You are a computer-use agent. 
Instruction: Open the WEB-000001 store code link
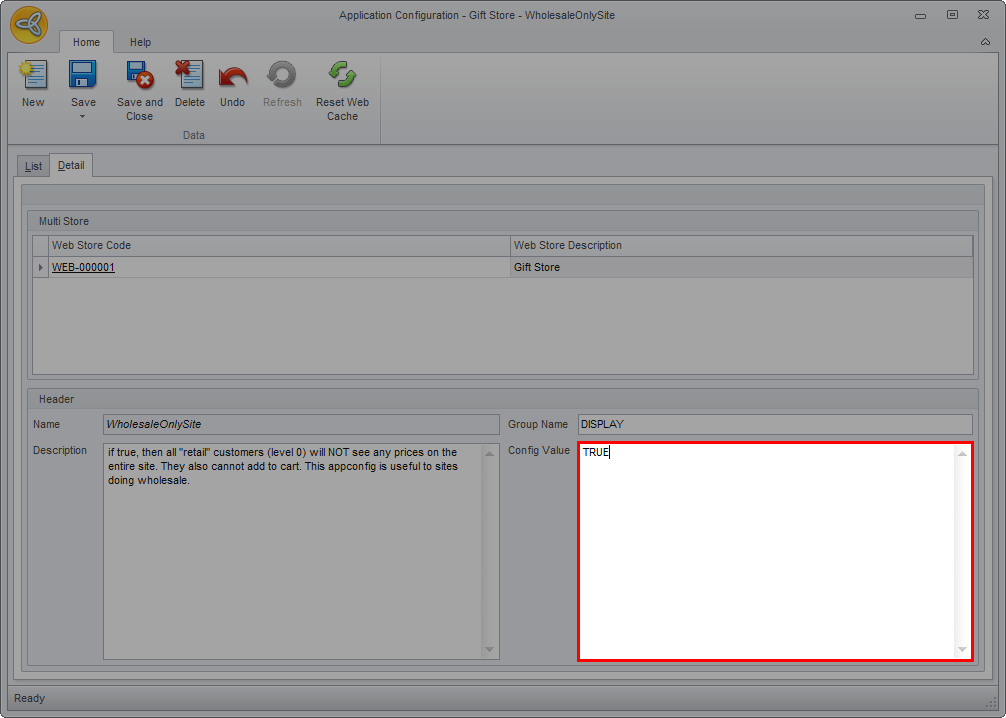[83, 268]
